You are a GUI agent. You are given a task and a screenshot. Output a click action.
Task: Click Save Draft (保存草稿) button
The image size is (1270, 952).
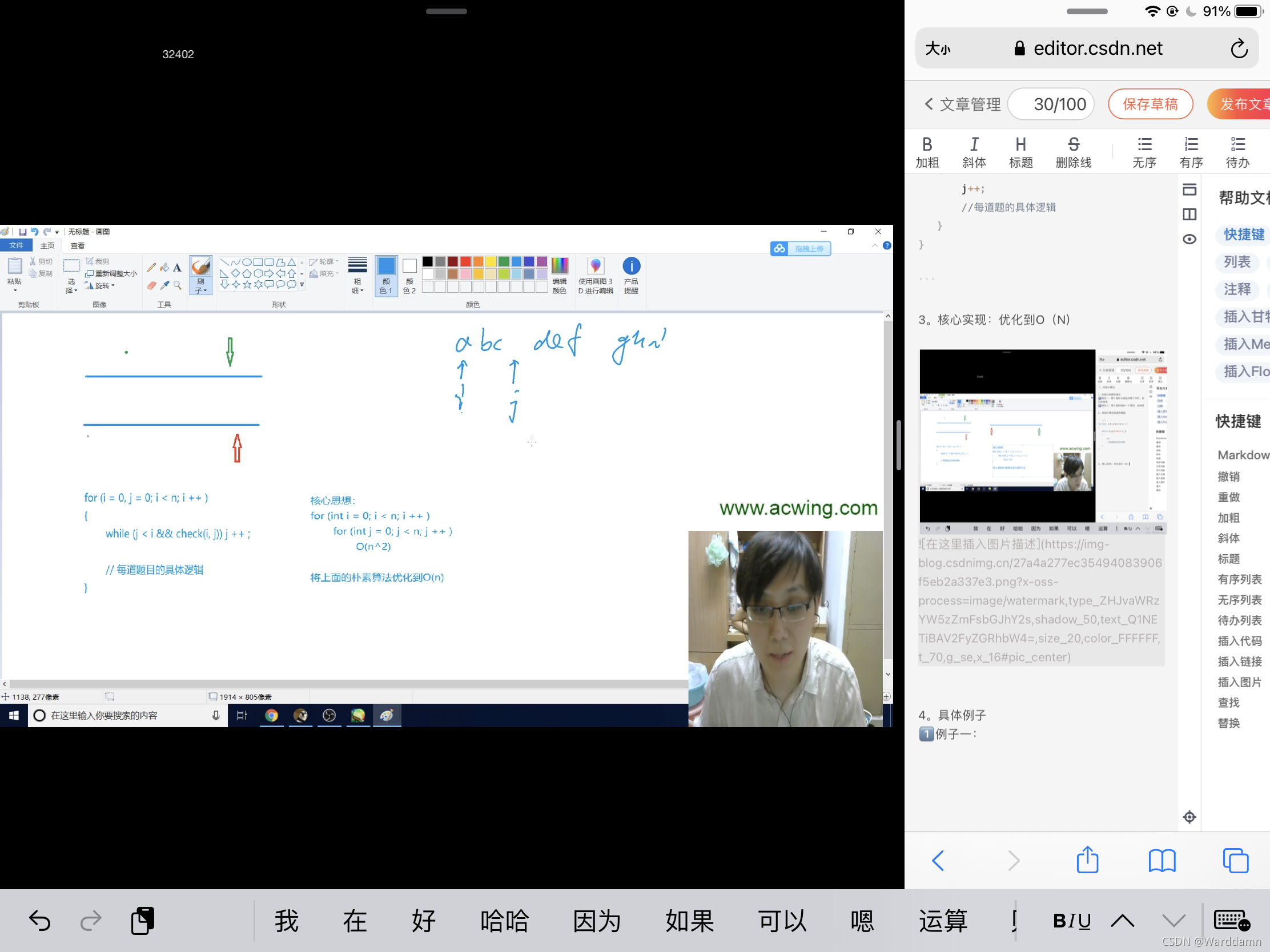1150,104
